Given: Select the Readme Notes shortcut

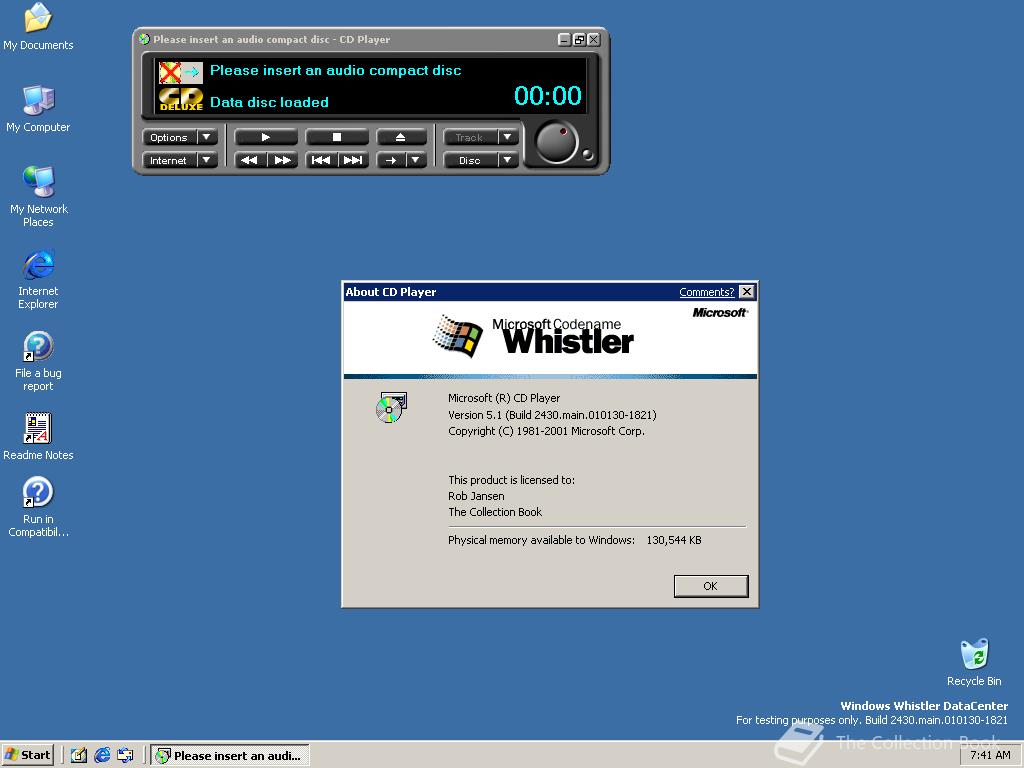Looking at the screenshot, I should click(x=38, y=436).
